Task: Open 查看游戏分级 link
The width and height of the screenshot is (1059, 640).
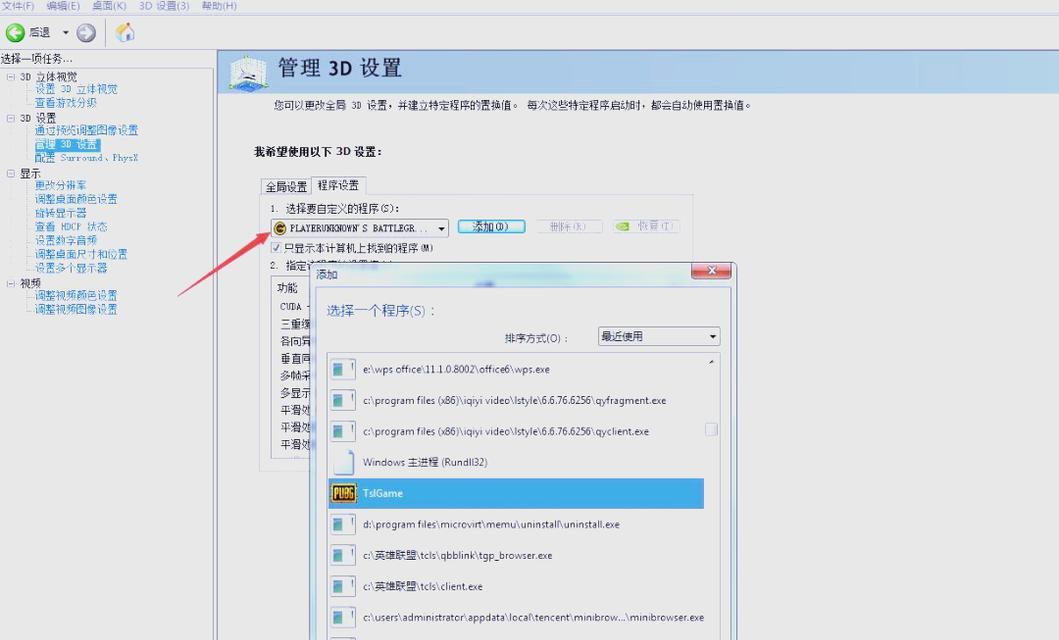Action: [x=66, y=103]
